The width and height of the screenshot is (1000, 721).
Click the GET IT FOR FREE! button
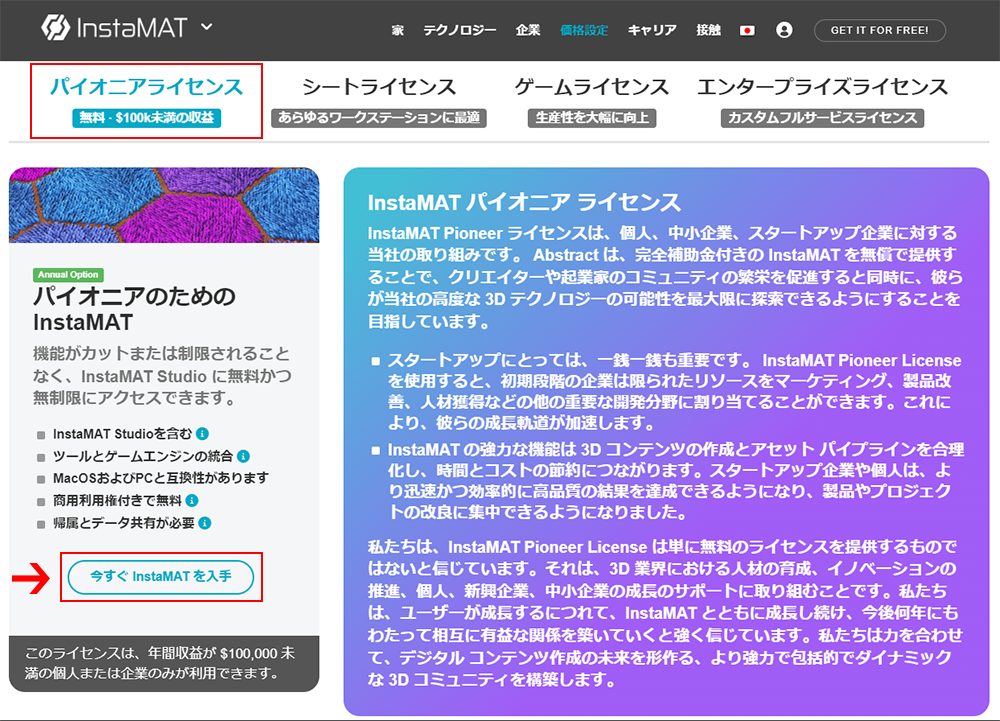click(879, 31)
